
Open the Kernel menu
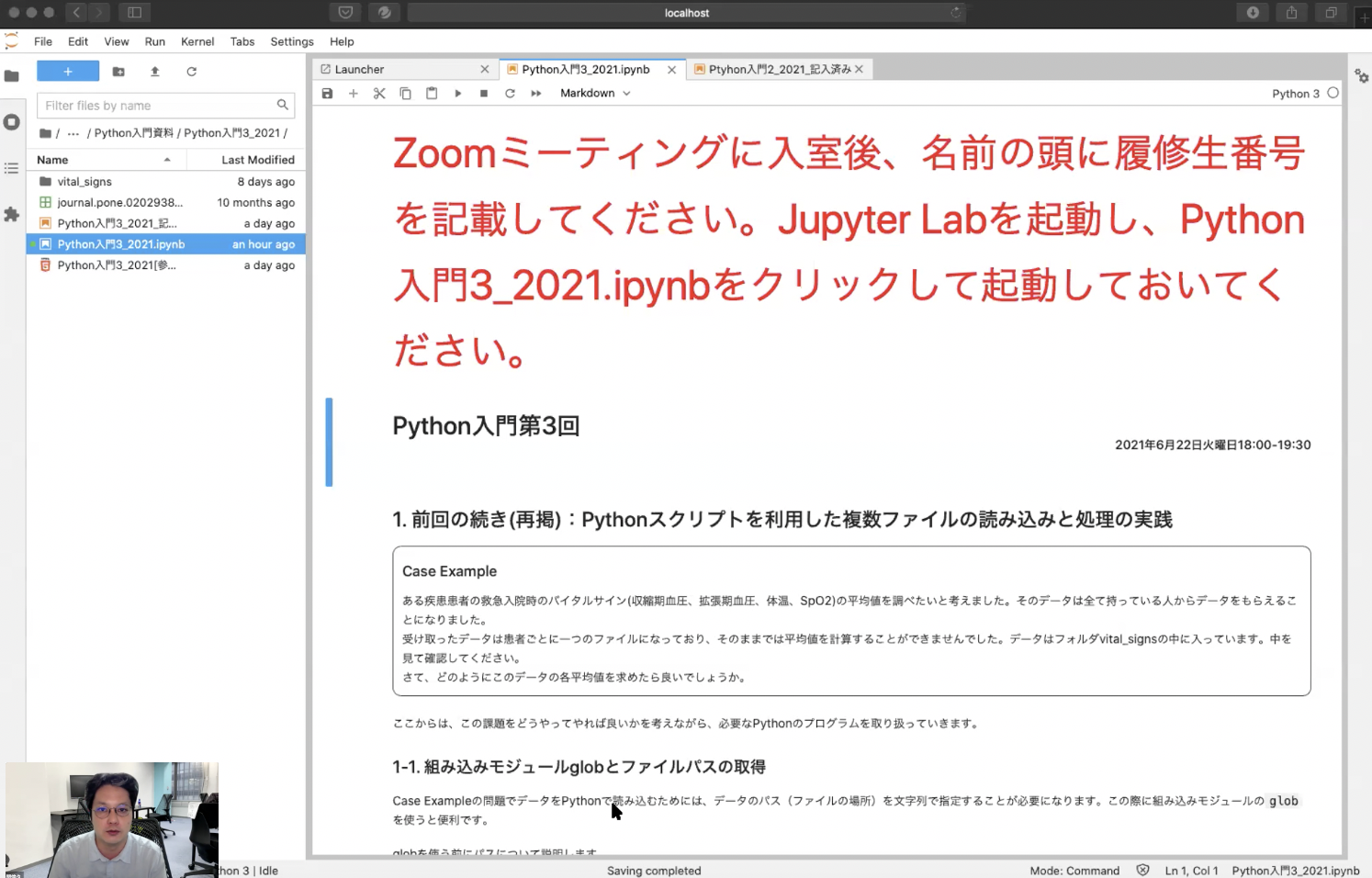pos(197,41)
